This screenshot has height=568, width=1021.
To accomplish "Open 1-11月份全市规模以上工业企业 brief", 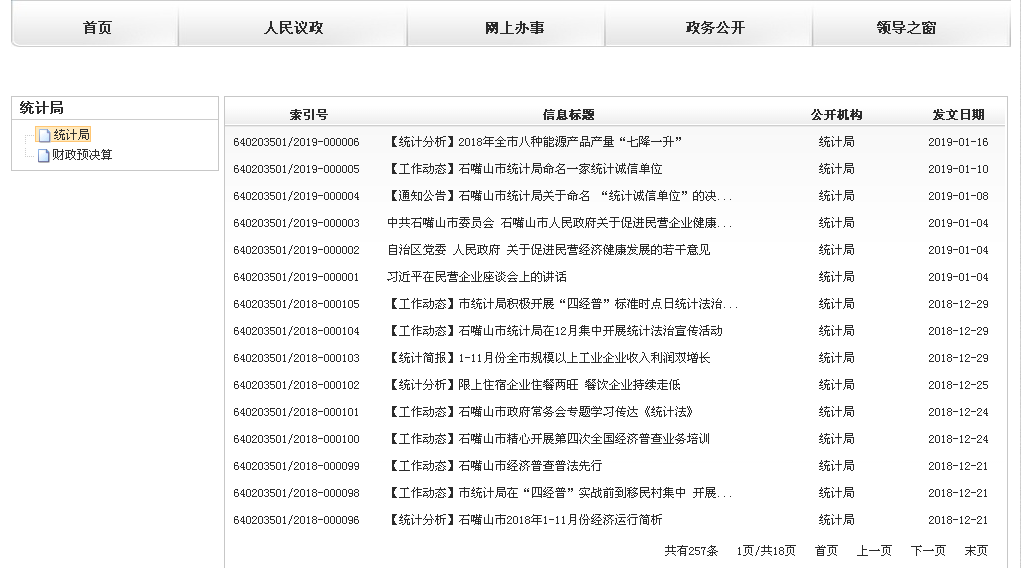I will pos(548,358).
